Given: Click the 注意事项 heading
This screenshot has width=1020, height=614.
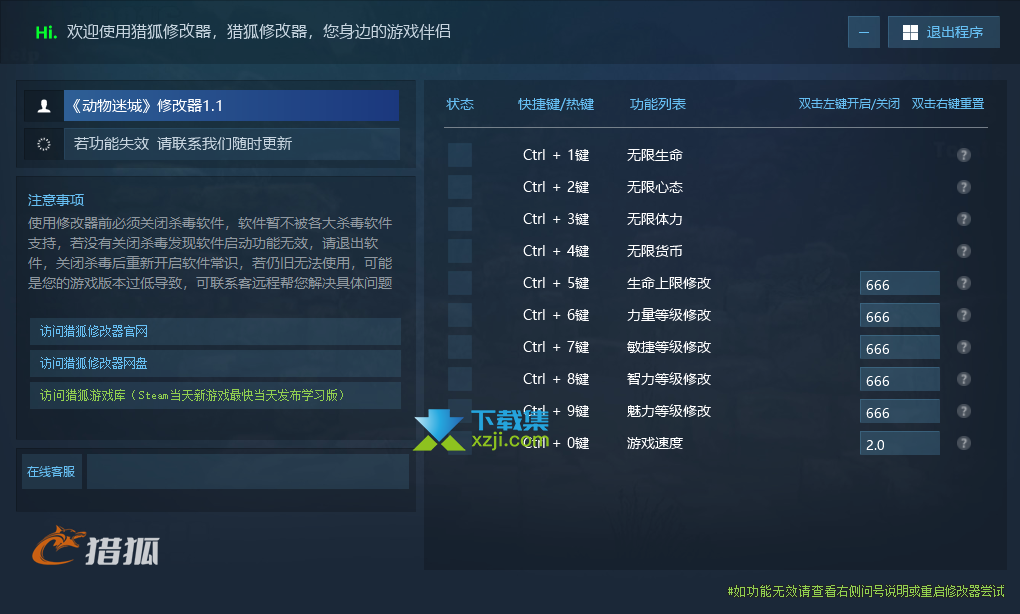Looking at the screenshot, I should (x=56, y=200).
